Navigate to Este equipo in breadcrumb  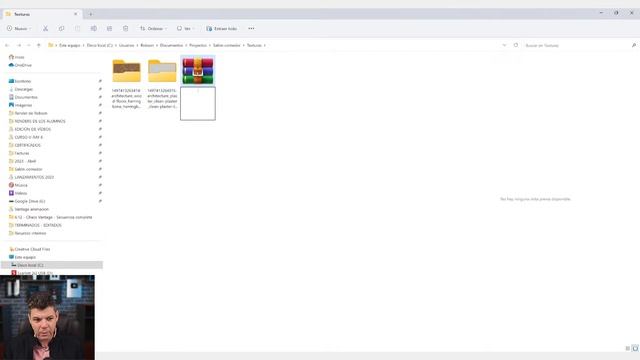coord(70,45)
